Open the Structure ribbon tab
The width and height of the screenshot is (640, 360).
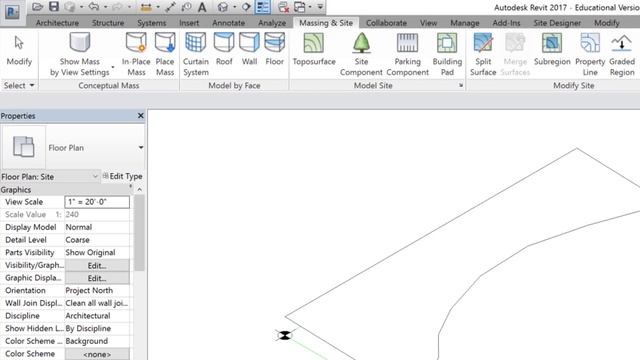108,23
